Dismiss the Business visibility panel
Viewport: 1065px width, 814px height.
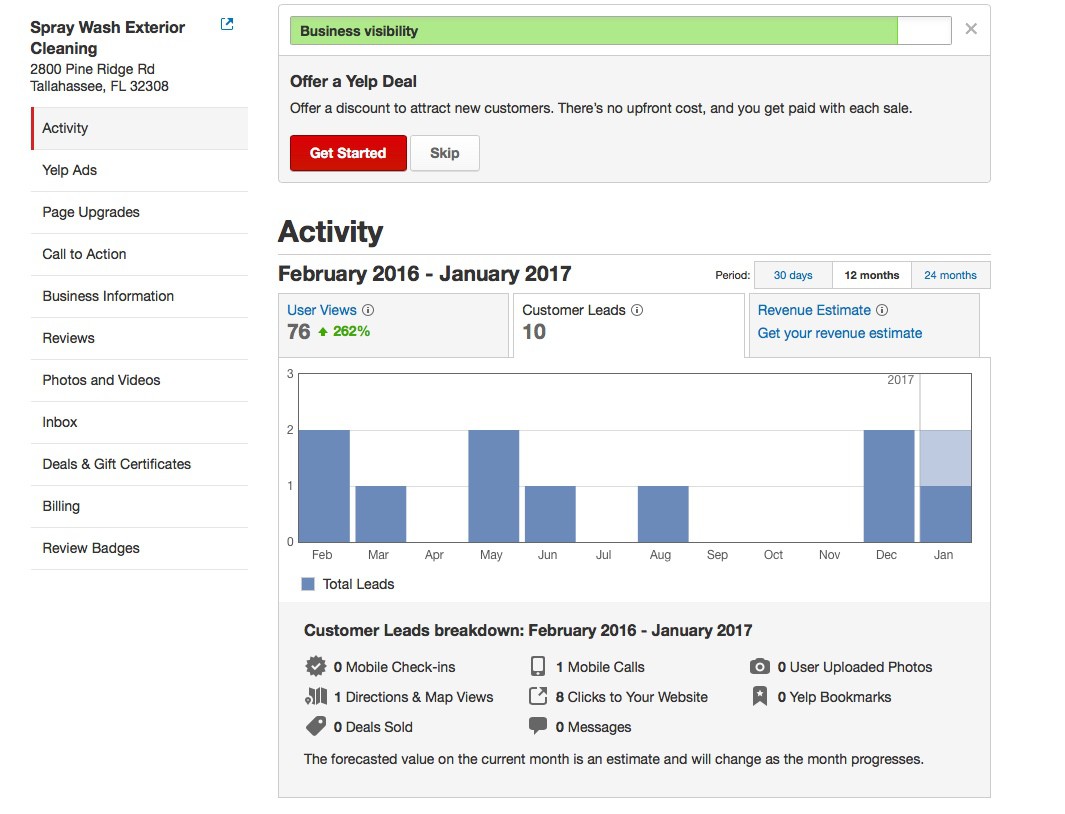point(971,29)
